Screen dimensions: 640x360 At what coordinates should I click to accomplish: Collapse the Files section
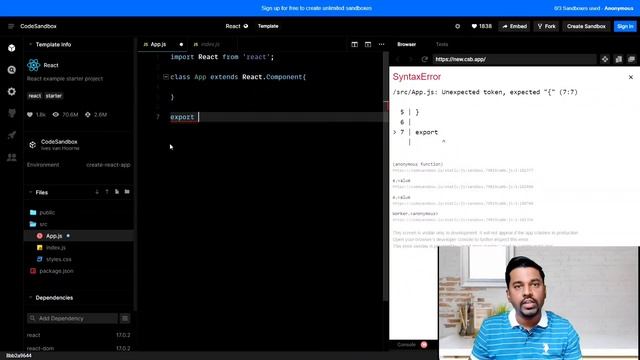[x=30, y=192]
